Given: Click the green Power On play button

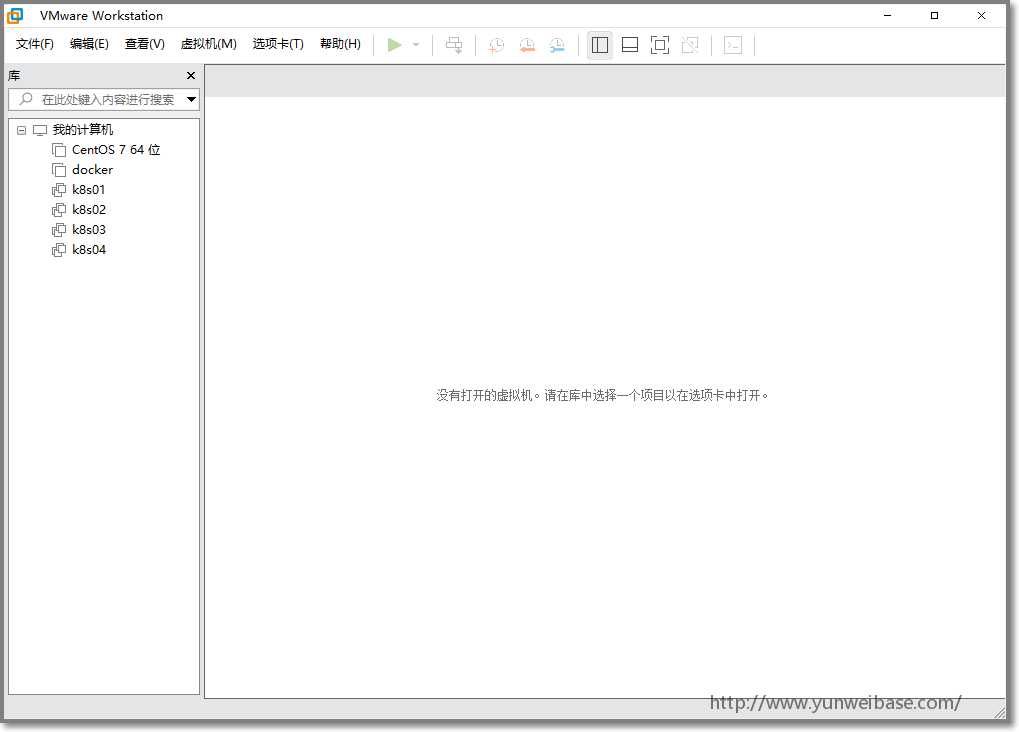Looking at the screenshot, I should click(x=394, y=45).
